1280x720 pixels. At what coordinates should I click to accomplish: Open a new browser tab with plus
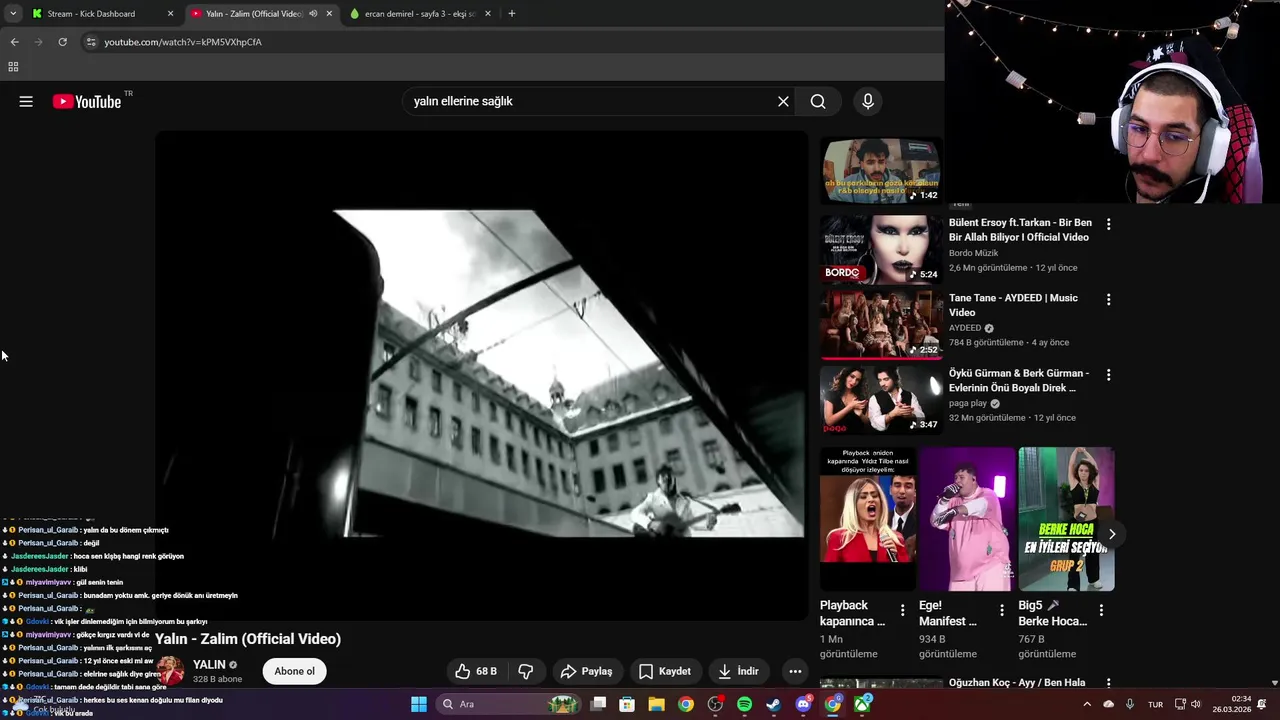click(x=512, y=14)
